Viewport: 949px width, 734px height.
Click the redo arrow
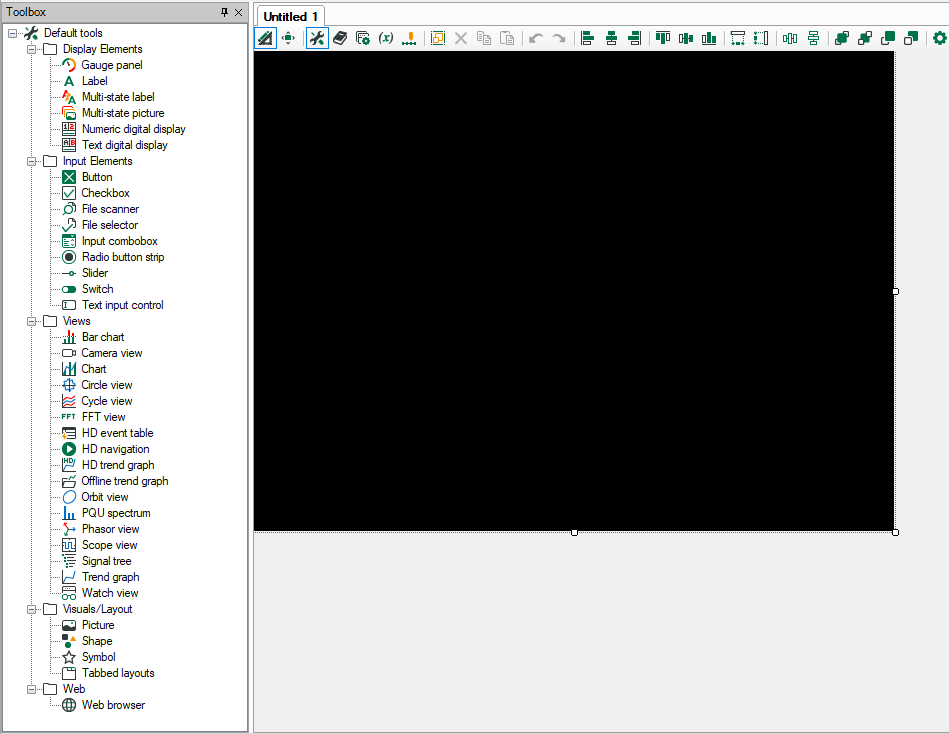559,38
